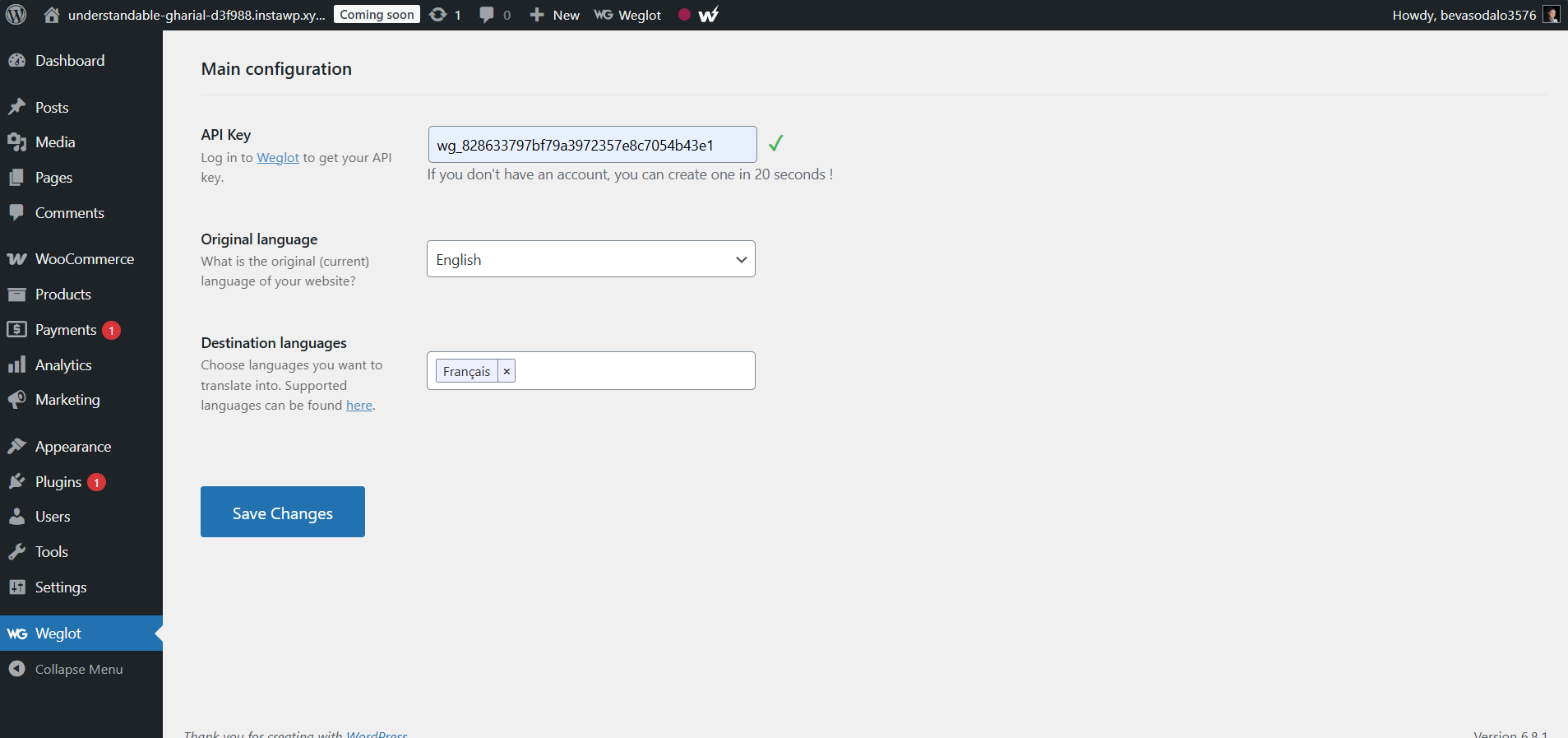Click the Payments notification badge
This screenshot has height=738, width=1568.
pyautogui.click(x=111, y=330)
